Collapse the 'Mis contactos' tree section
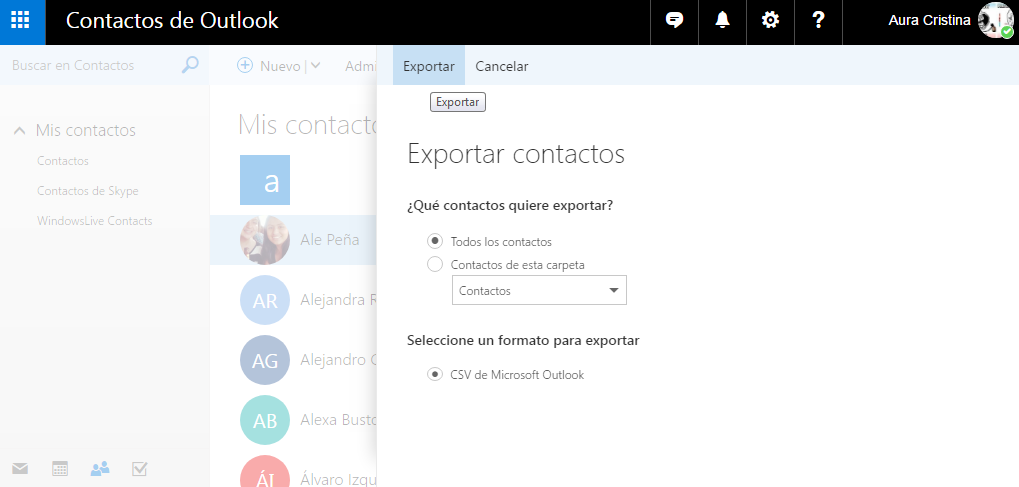Screen dimensions: 1019x487 tap(19, 131)
